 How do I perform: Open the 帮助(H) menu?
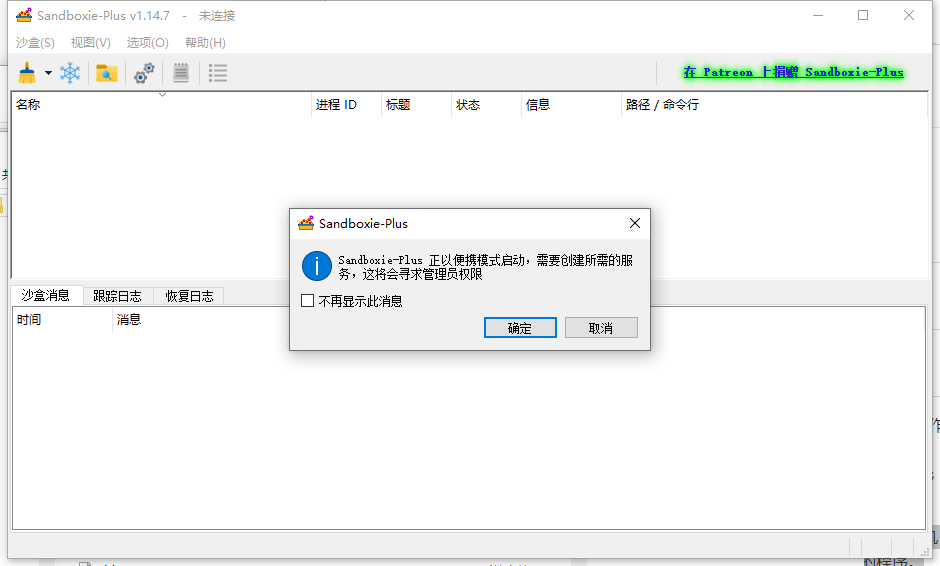coord(205,43)
